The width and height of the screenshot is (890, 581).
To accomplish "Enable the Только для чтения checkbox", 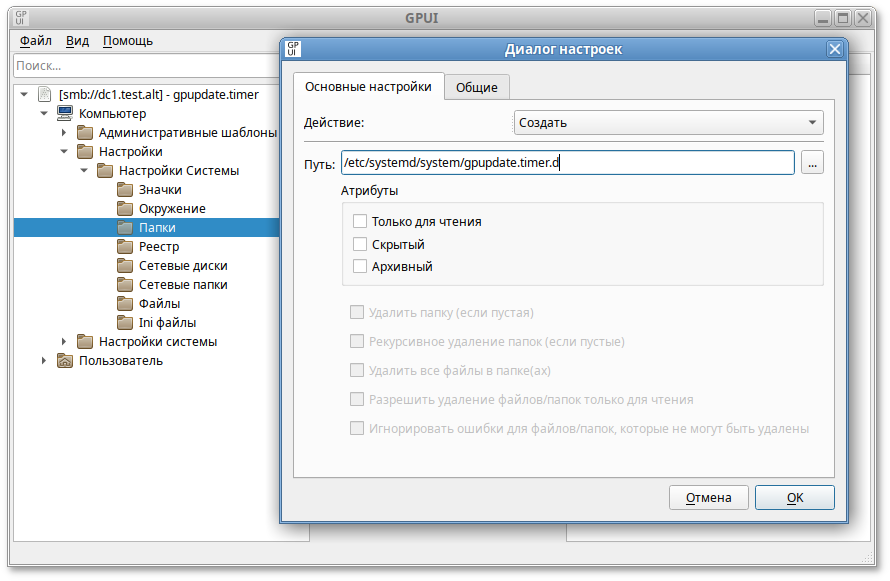I will [360, 221].
